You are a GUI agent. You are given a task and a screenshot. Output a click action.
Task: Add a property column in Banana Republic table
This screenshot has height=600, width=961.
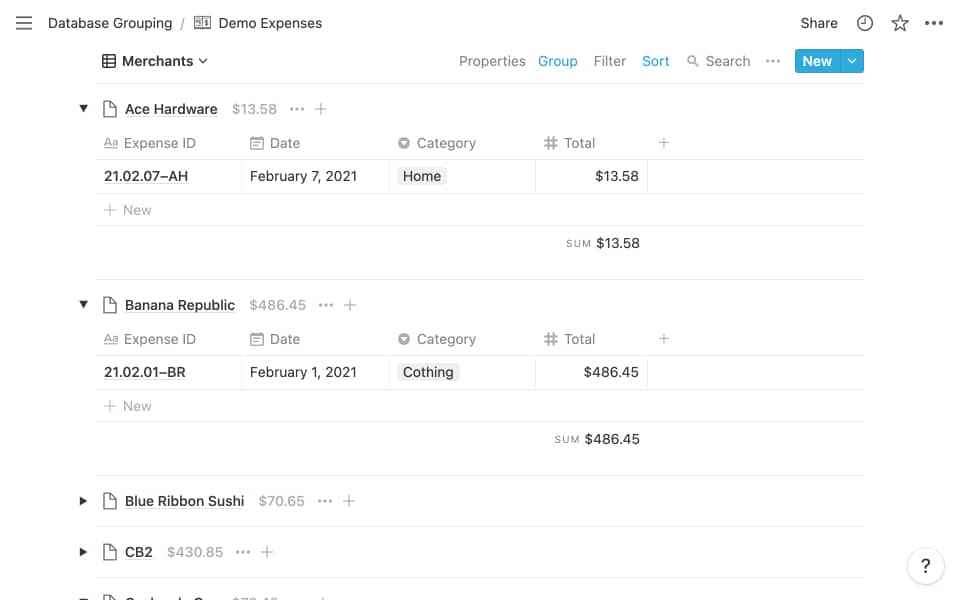click(664, 339)
